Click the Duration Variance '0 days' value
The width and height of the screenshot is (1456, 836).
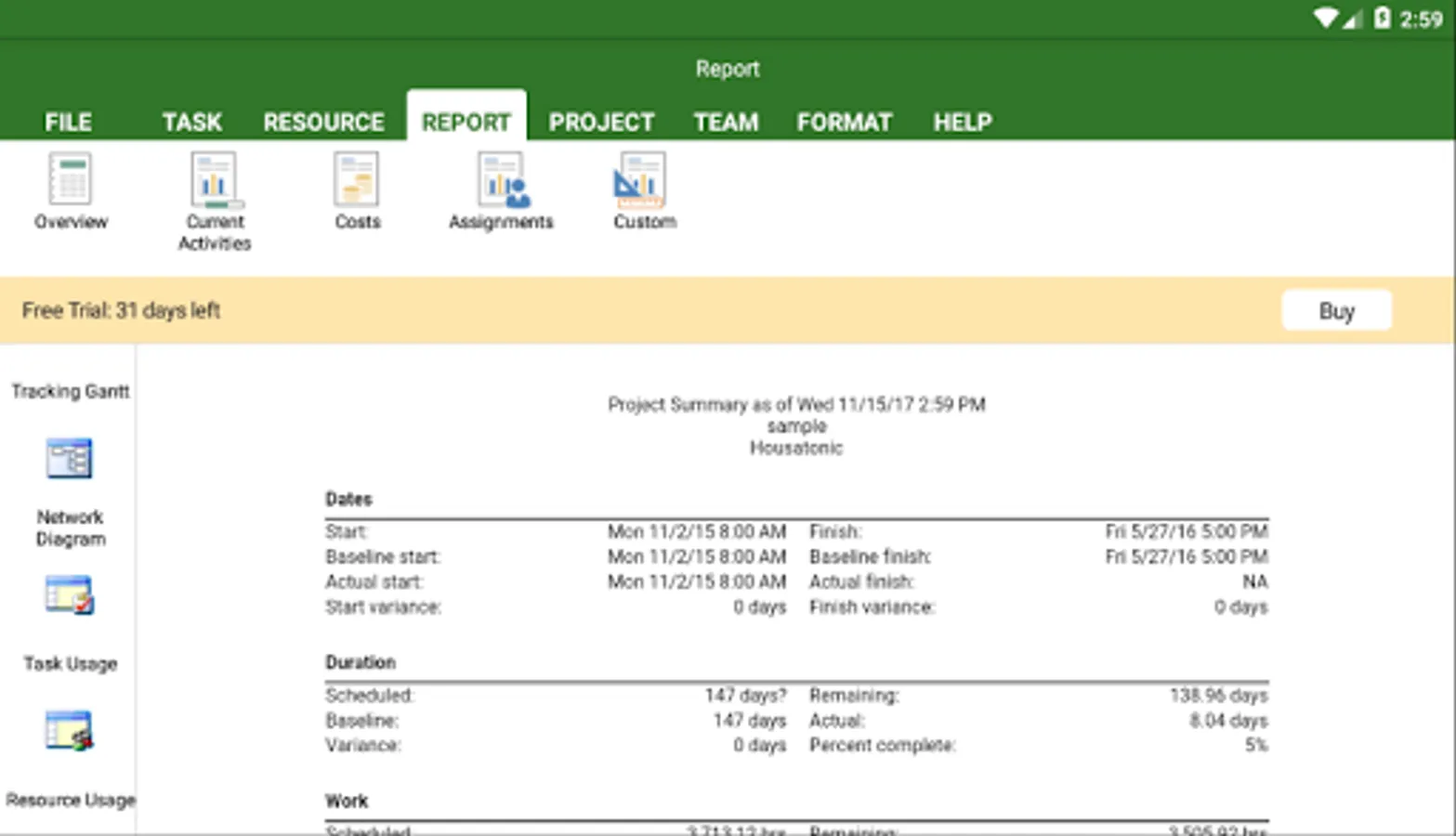pos(759,745)
